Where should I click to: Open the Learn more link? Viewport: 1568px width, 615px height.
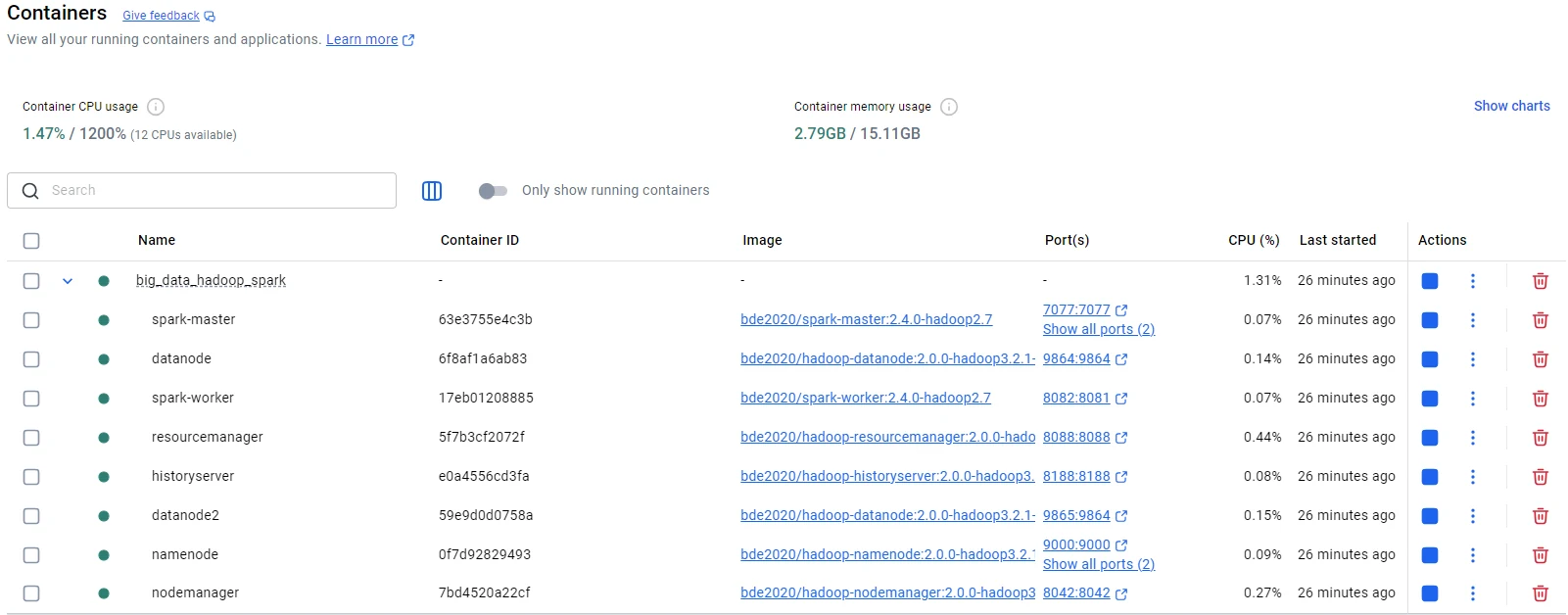coord(370,40)
